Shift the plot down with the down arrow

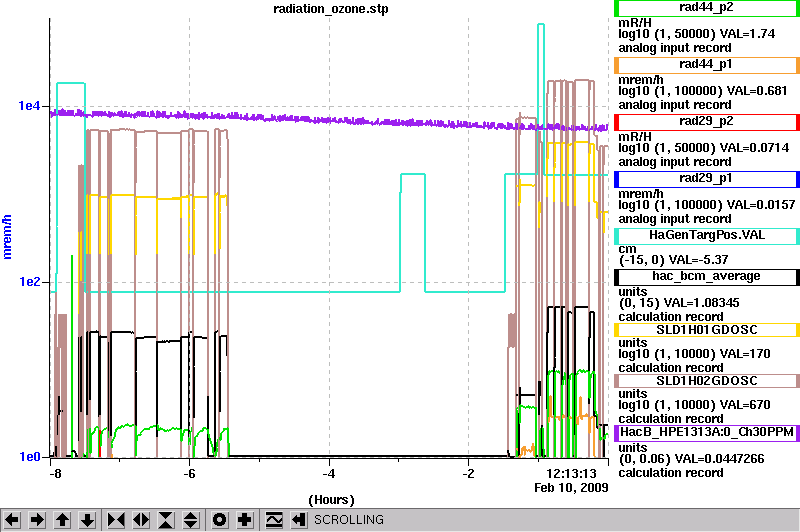pyautogui.click(x=87, y=520)
